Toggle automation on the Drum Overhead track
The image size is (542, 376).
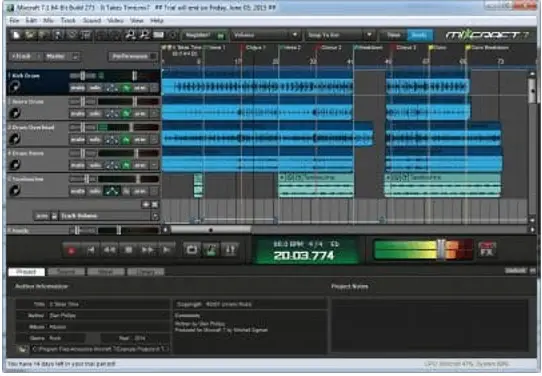point(112,140)
